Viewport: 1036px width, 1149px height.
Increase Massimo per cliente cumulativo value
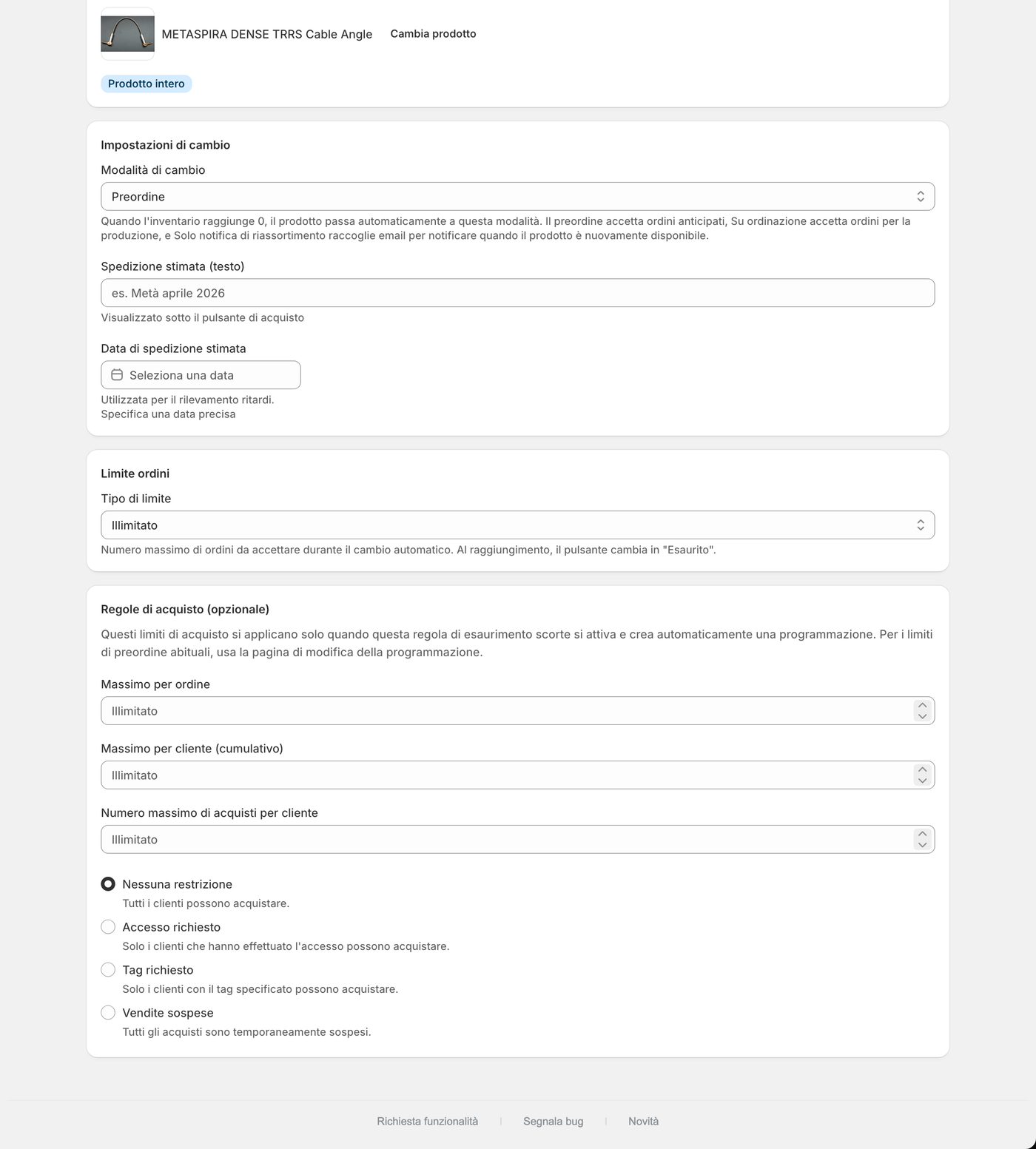click(922, 769)
